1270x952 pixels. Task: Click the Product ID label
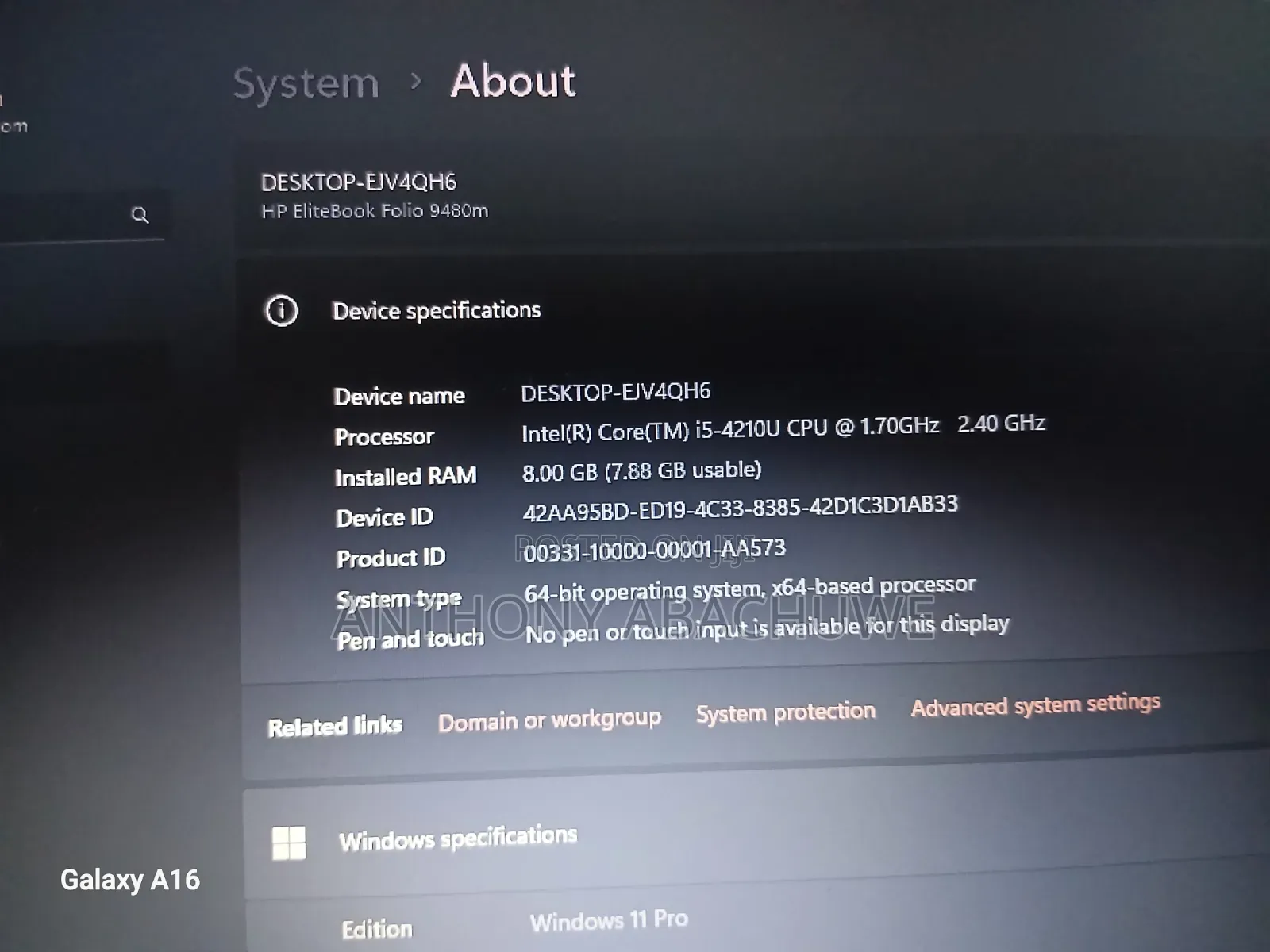coord(391,558)
